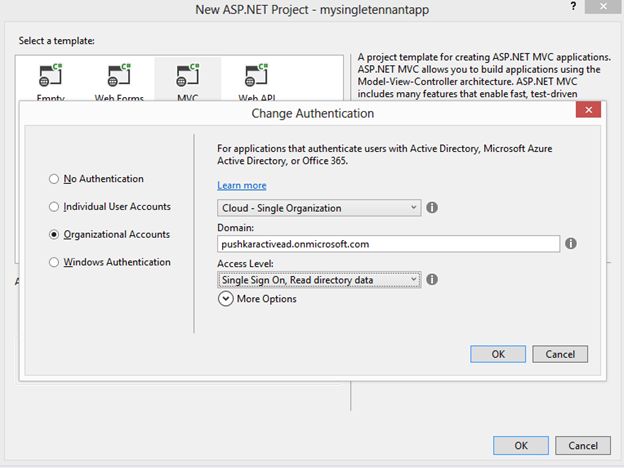Select No Authentication radio button
Image resolution: width=624 pixels, height=468 pixels.
click(54, 179)
